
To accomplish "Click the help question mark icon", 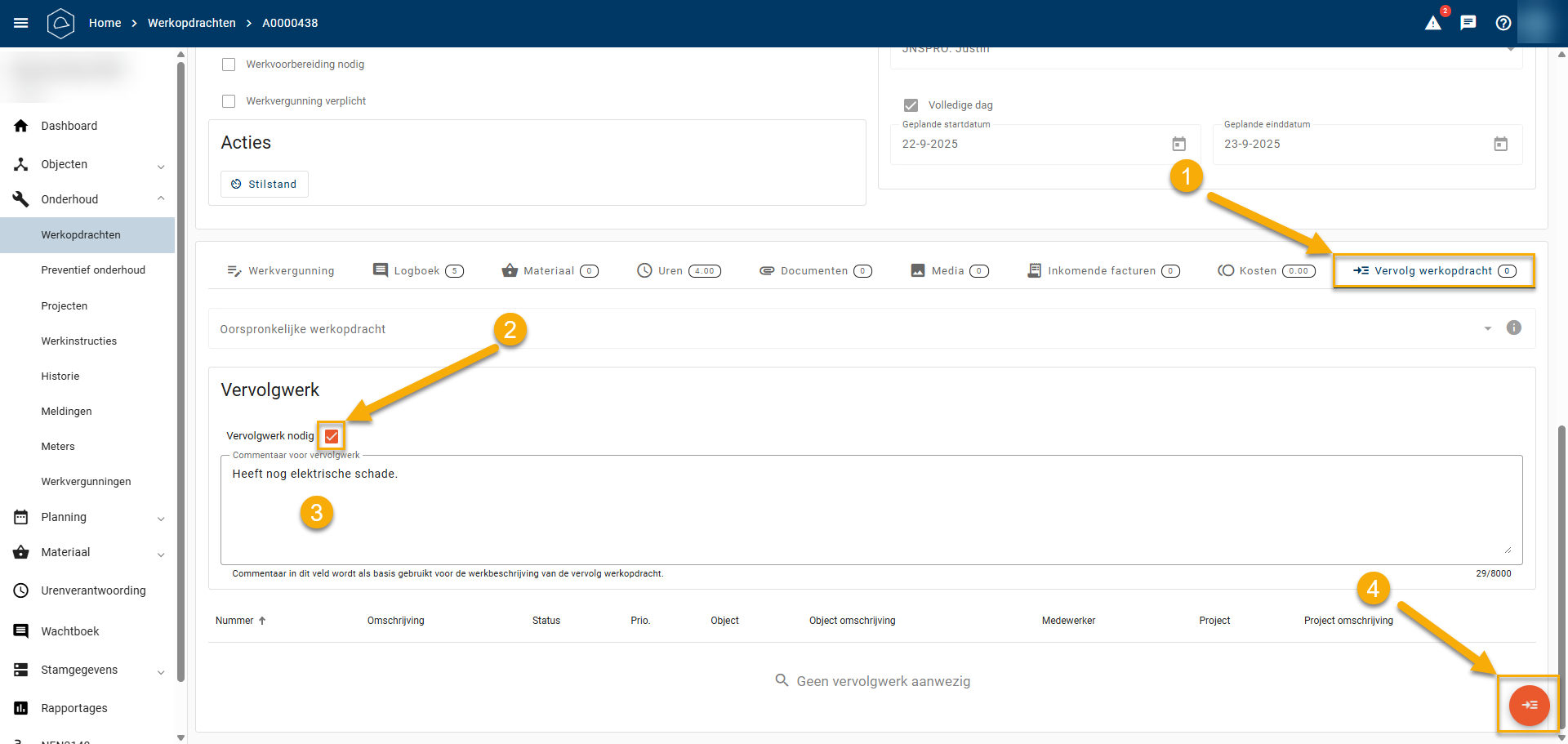I will [x=1503, y=23].
